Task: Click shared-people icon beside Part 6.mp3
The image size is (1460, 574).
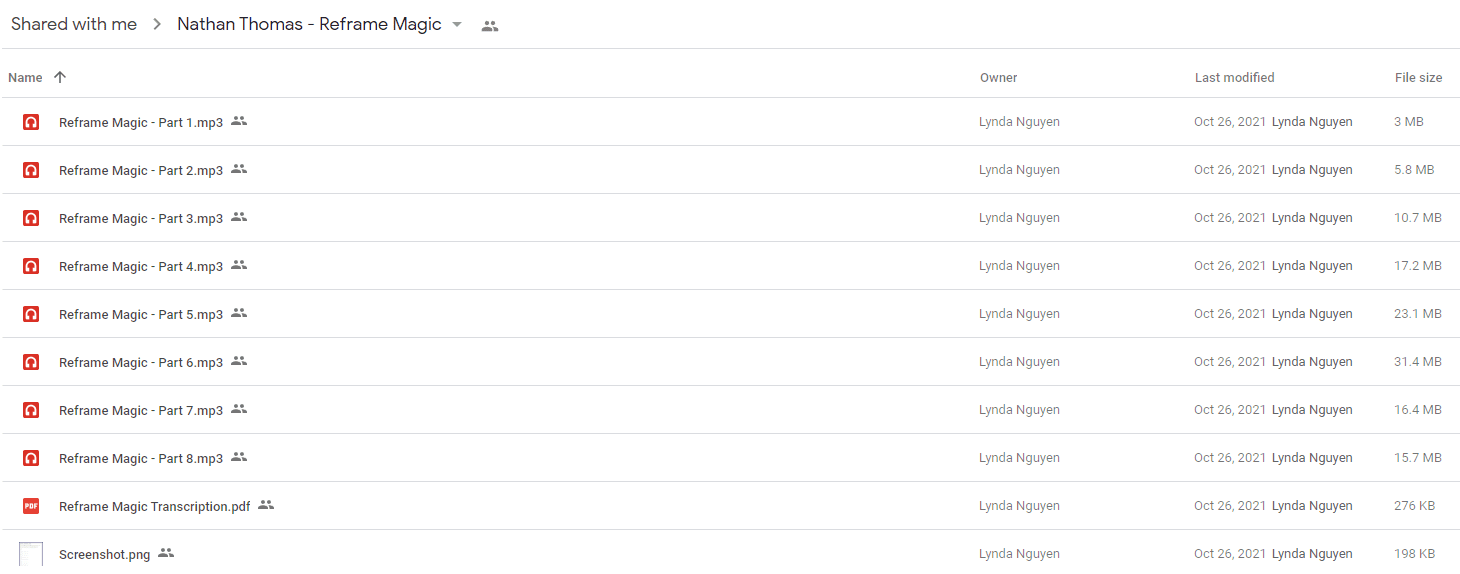Action: [239, 361]
